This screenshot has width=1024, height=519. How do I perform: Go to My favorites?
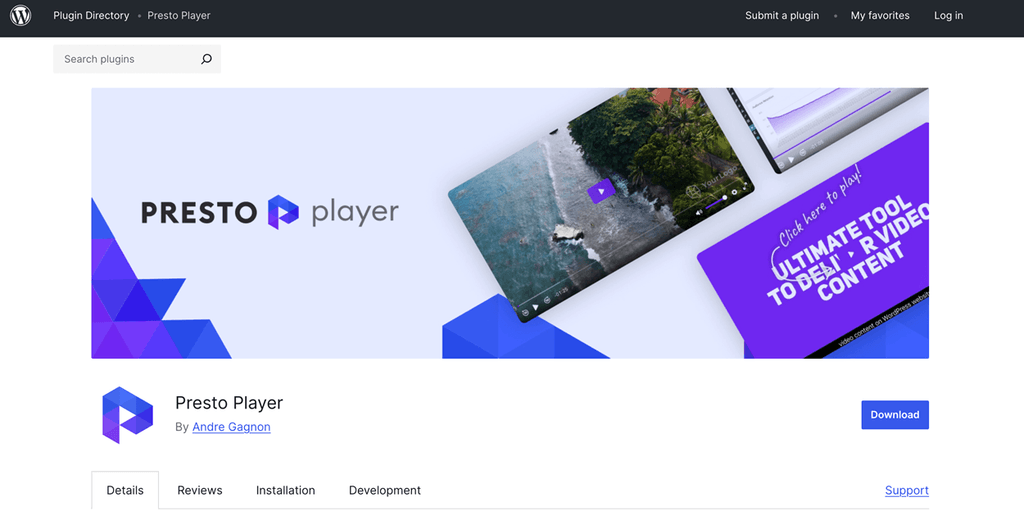(880, 15)
